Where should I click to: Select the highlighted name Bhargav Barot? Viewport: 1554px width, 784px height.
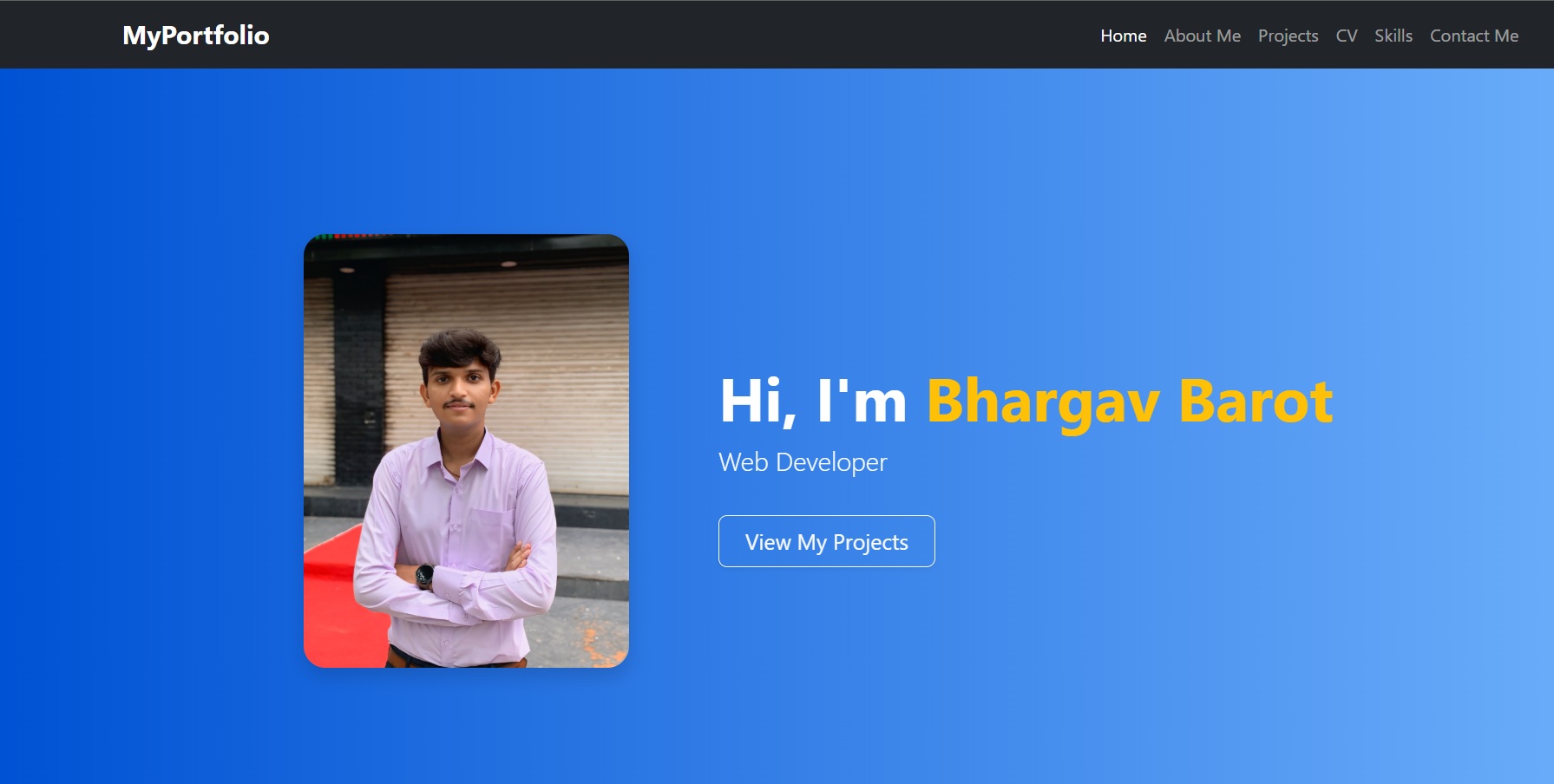pyautogui.click(x=1128, y=401)
